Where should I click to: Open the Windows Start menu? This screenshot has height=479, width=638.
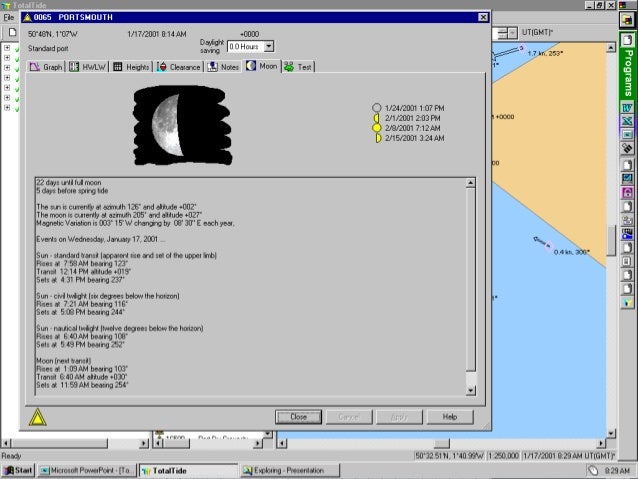click(x=18, y=469)
